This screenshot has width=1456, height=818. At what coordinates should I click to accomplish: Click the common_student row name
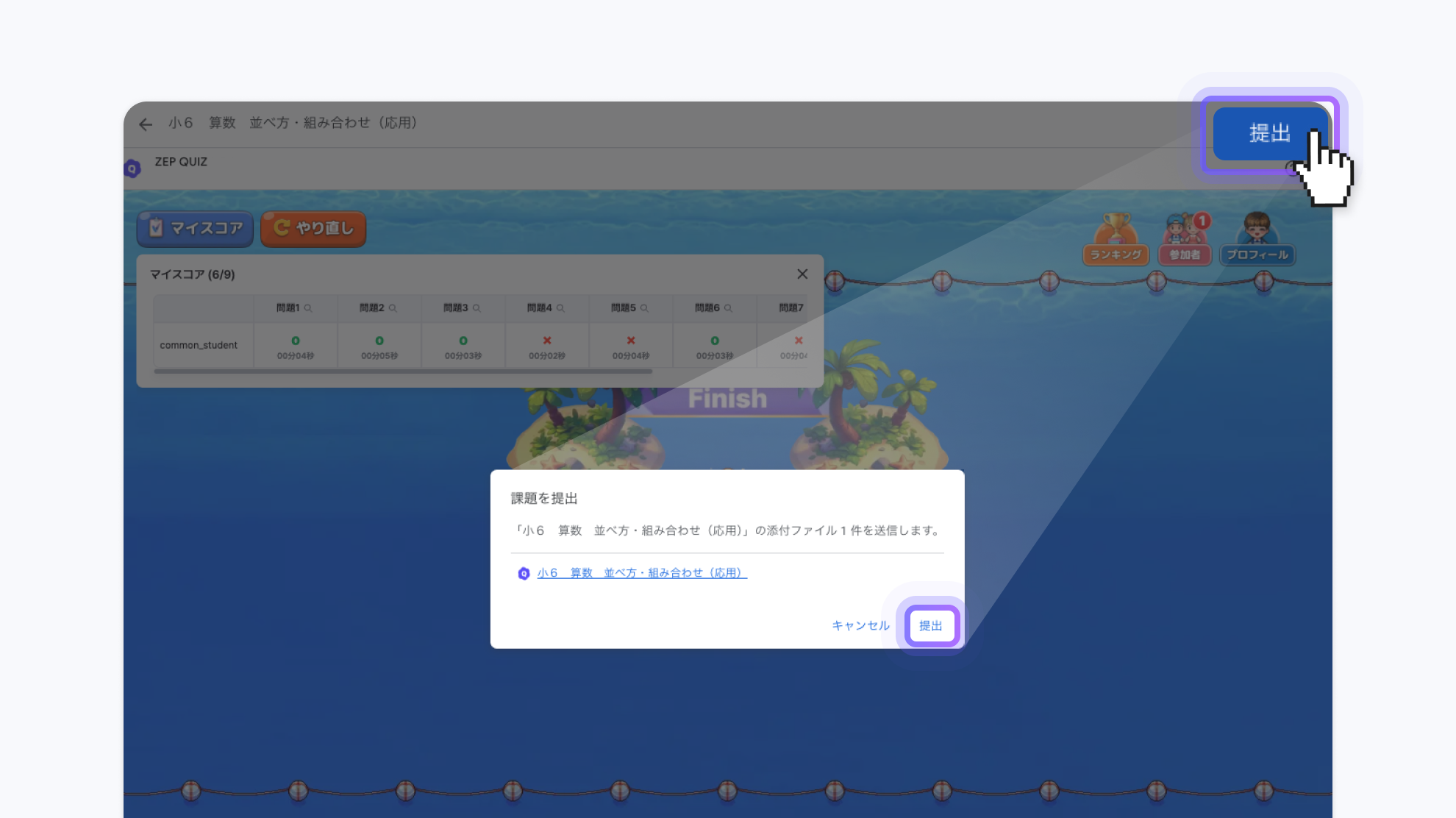[x=199, y=345]
